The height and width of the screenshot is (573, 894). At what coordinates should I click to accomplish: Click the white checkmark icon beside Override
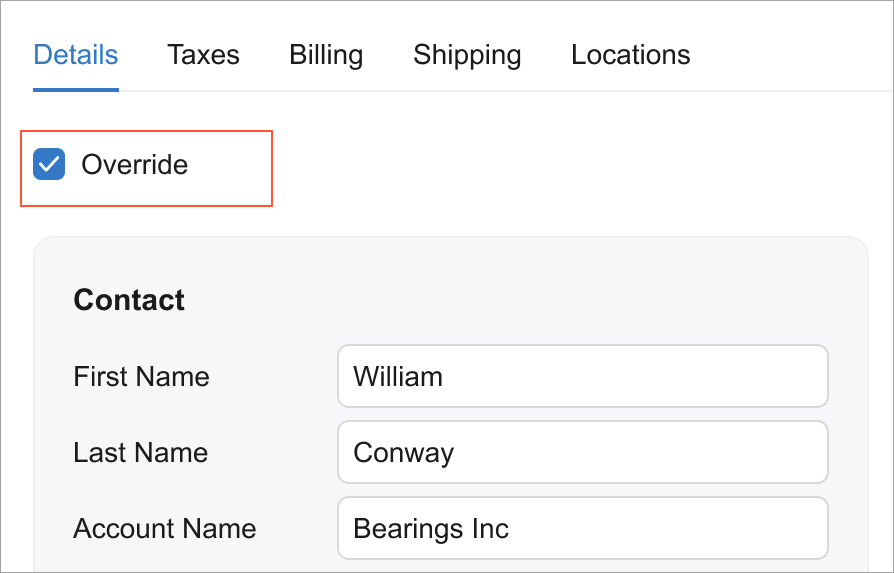click(49, 164)
